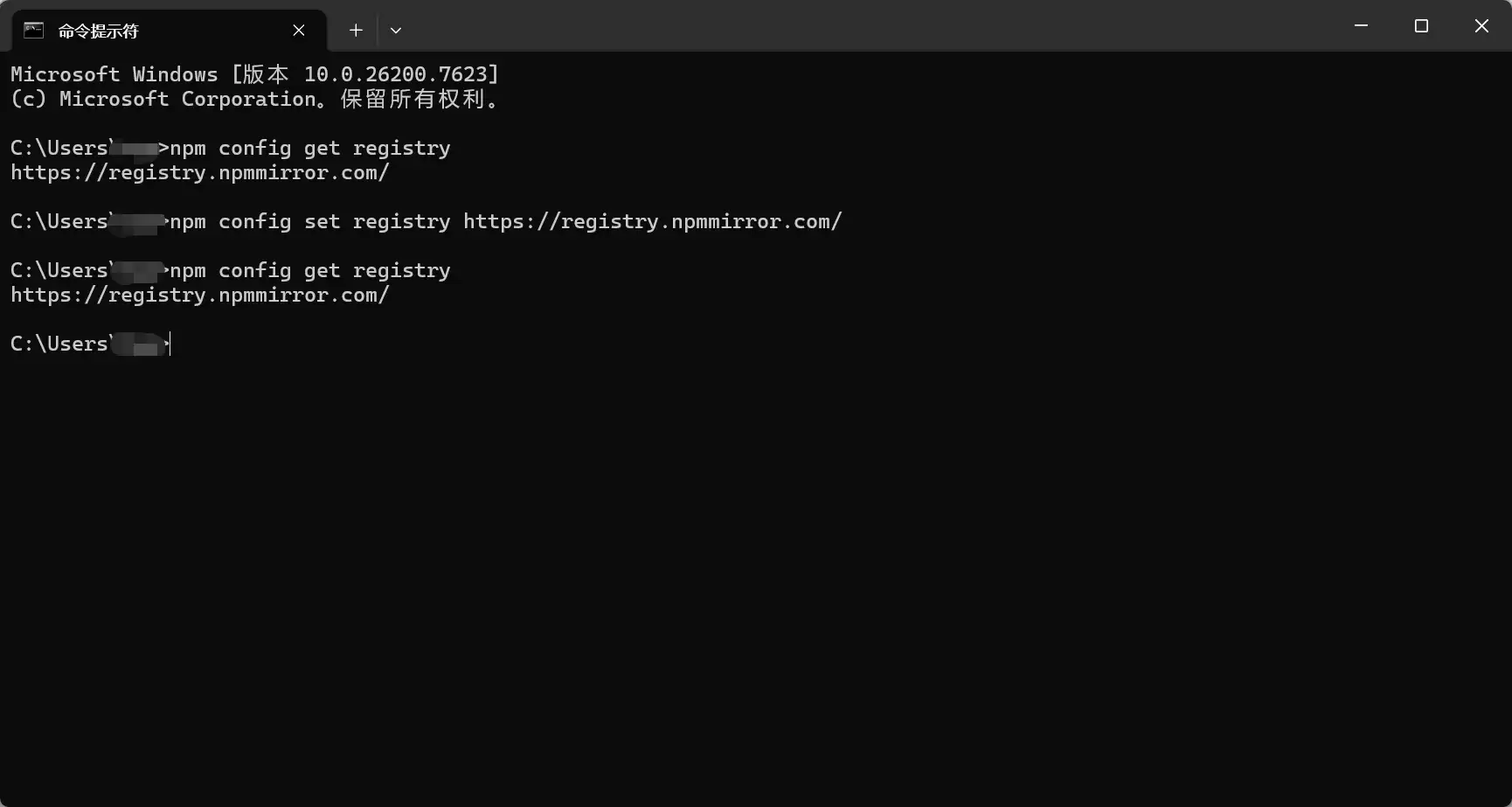Click the first 'npm config get registry' command

coord(310,149)
